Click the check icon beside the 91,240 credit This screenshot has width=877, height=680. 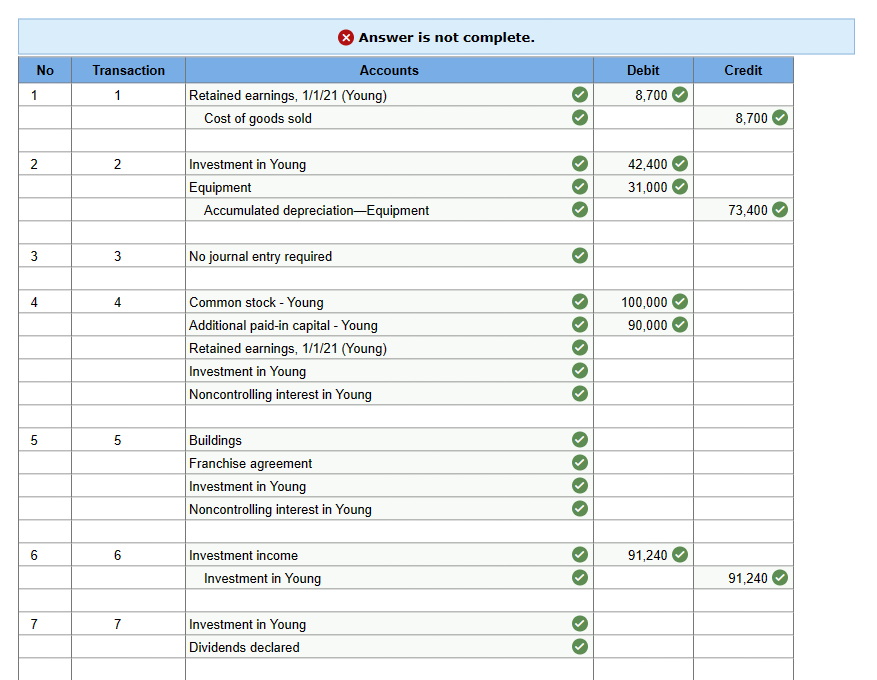pyautogui.click(x=780, y=577)
